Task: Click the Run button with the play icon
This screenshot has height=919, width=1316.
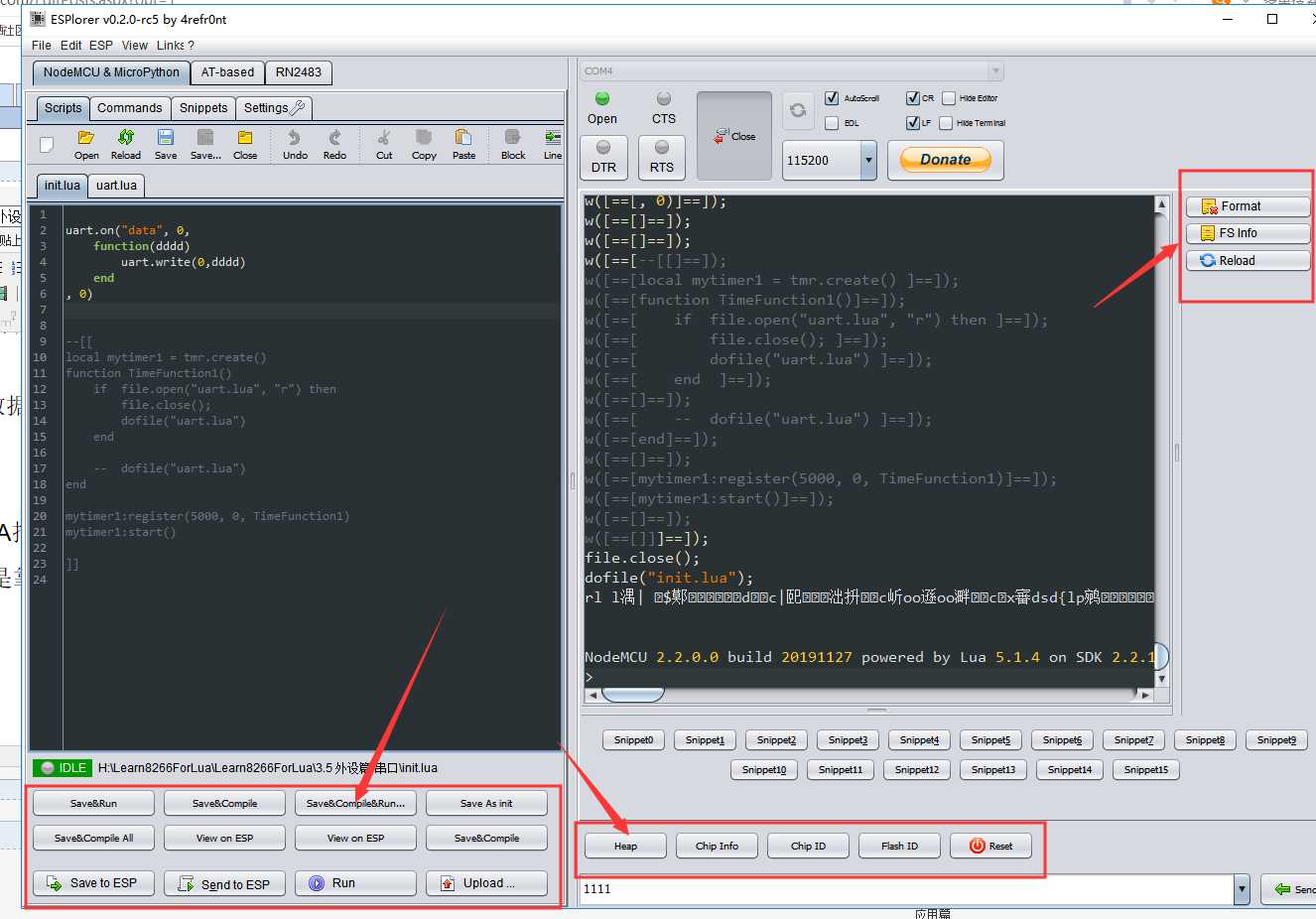Action: pos(355,883)
